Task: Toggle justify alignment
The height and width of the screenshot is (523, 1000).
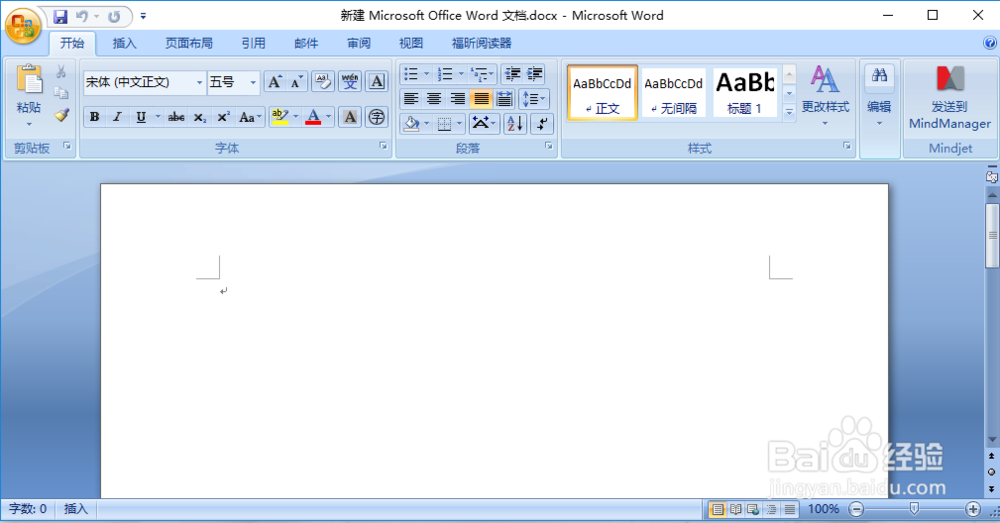Action: [x=481, y=99]
